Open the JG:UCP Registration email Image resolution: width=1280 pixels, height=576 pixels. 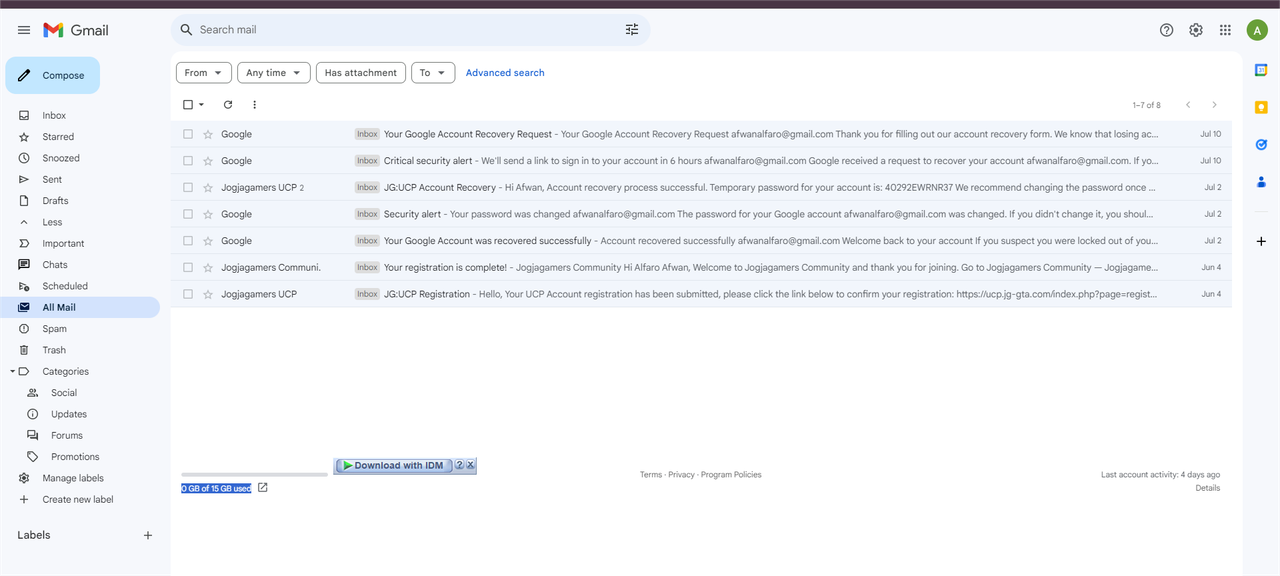coord(701,294)
